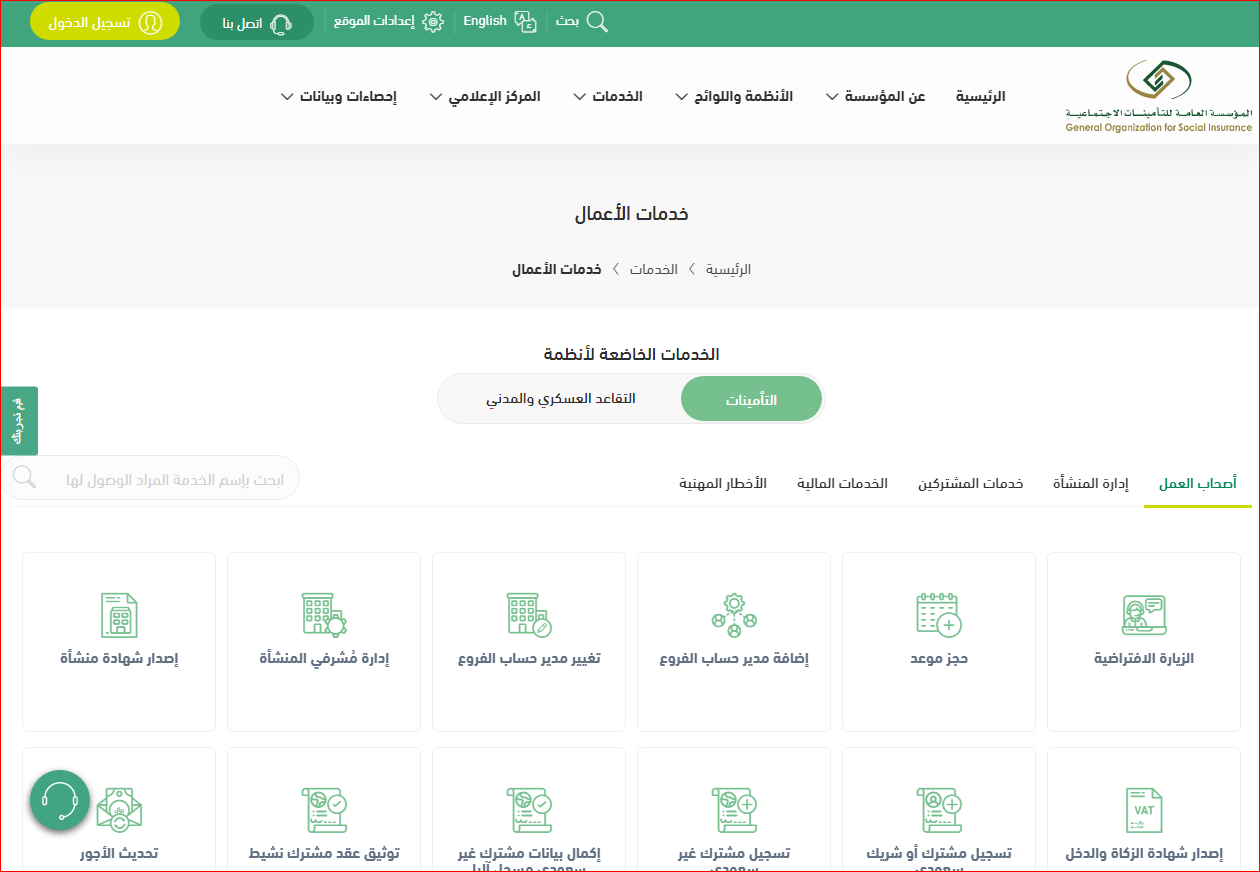Open the floating headset support chat button
Viewport: 1260px width, 872px height.
coord(60,799)
